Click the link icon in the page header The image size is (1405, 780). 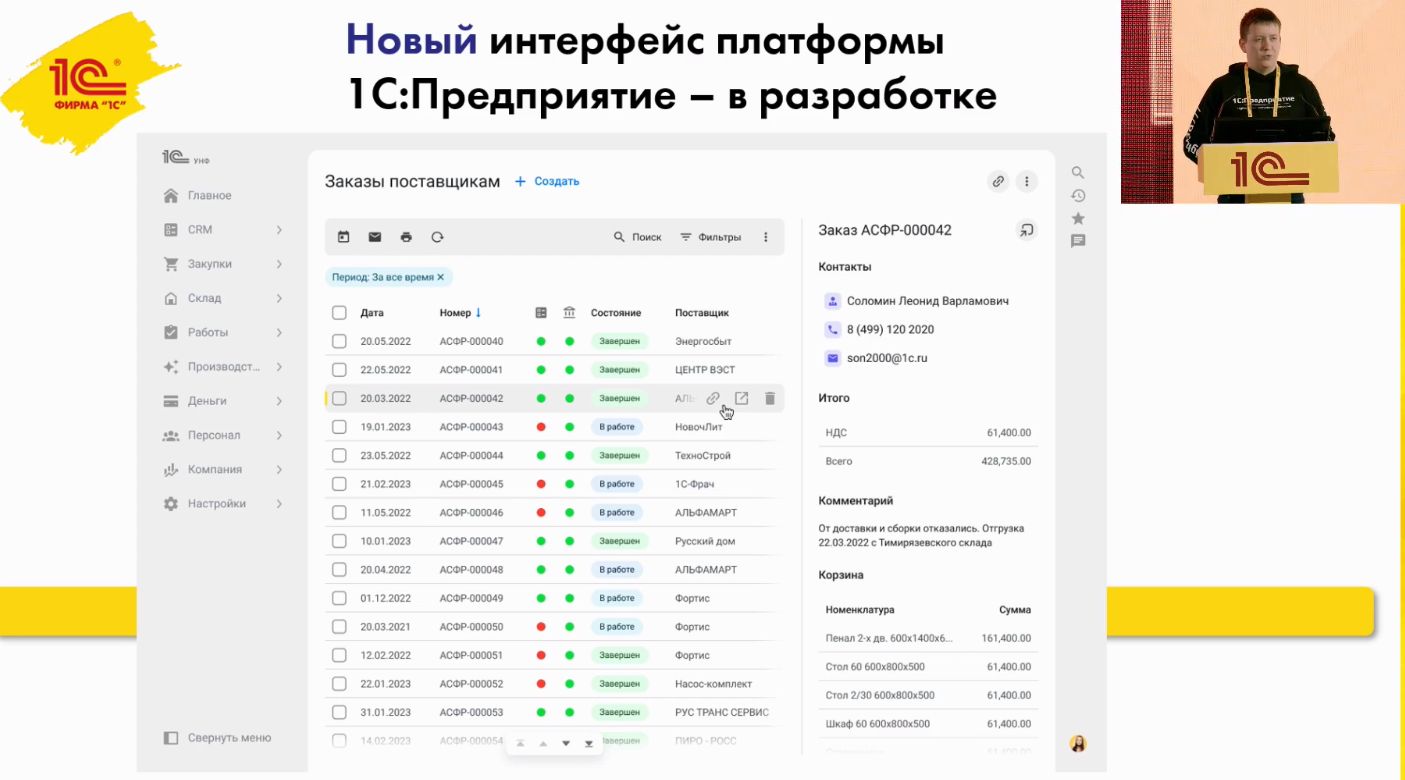[998, 181]
